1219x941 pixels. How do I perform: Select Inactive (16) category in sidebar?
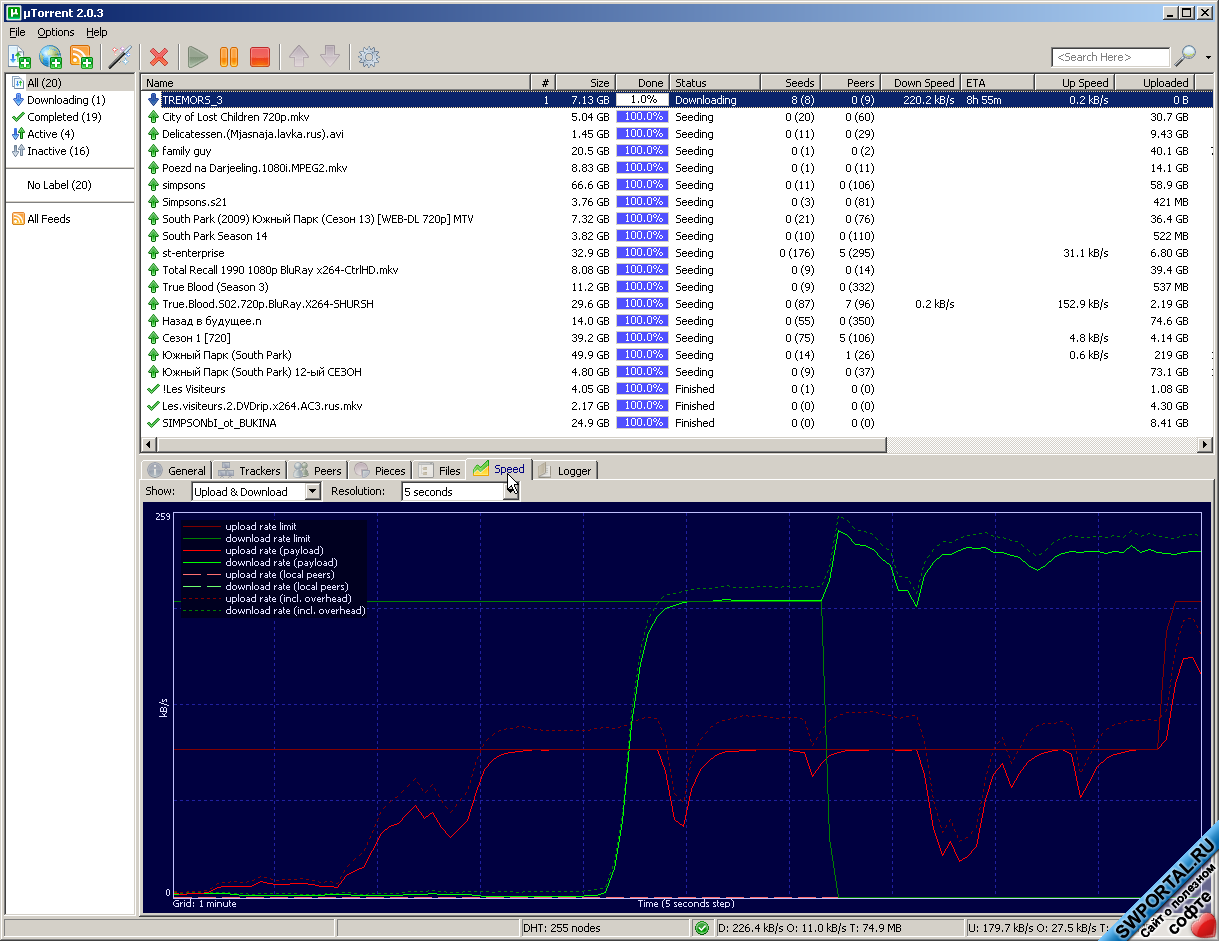70,151
